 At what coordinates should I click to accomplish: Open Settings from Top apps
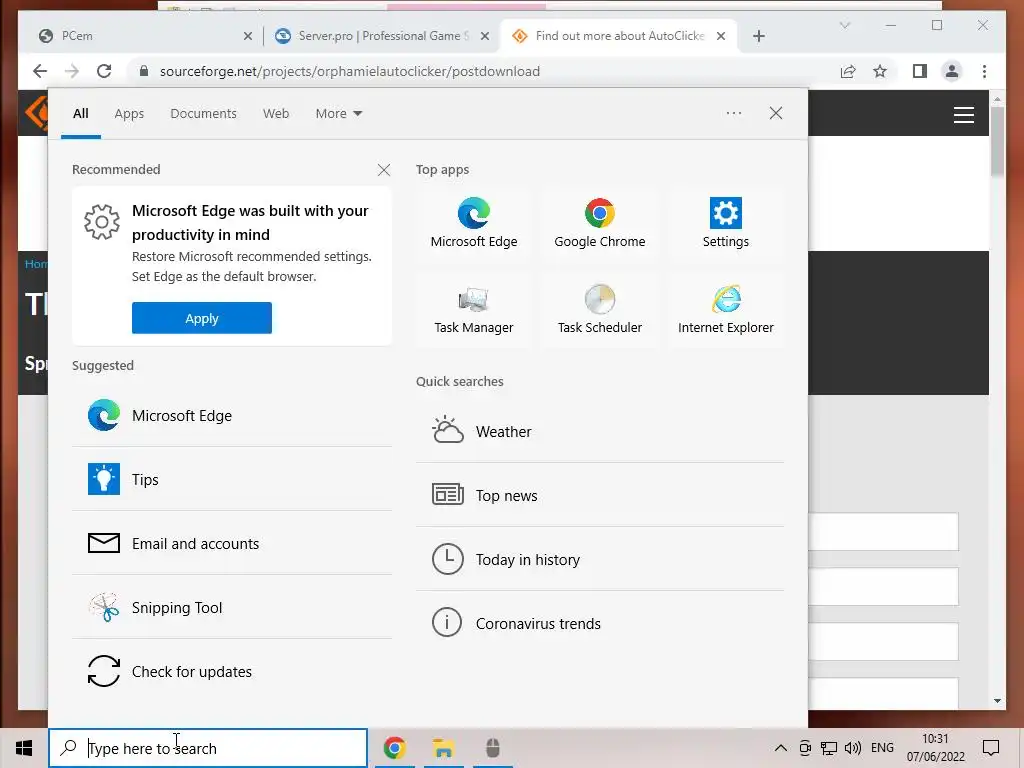726,223
